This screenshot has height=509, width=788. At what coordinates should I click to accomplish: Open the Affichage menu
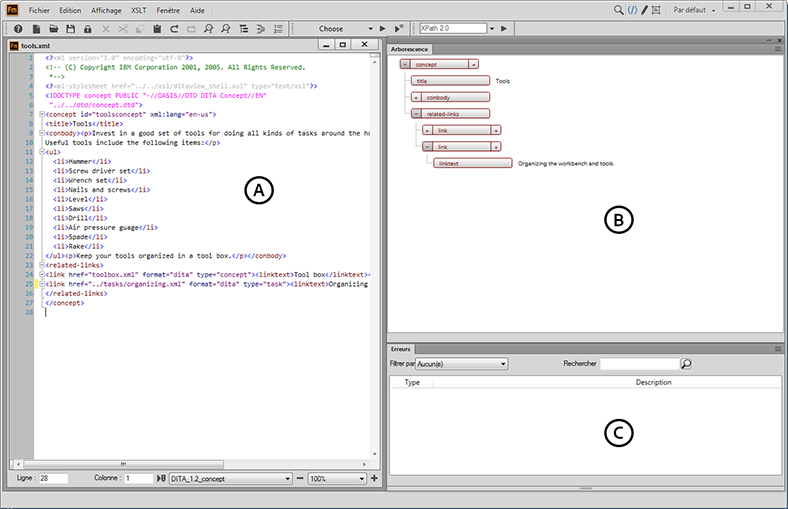(105, 9)
